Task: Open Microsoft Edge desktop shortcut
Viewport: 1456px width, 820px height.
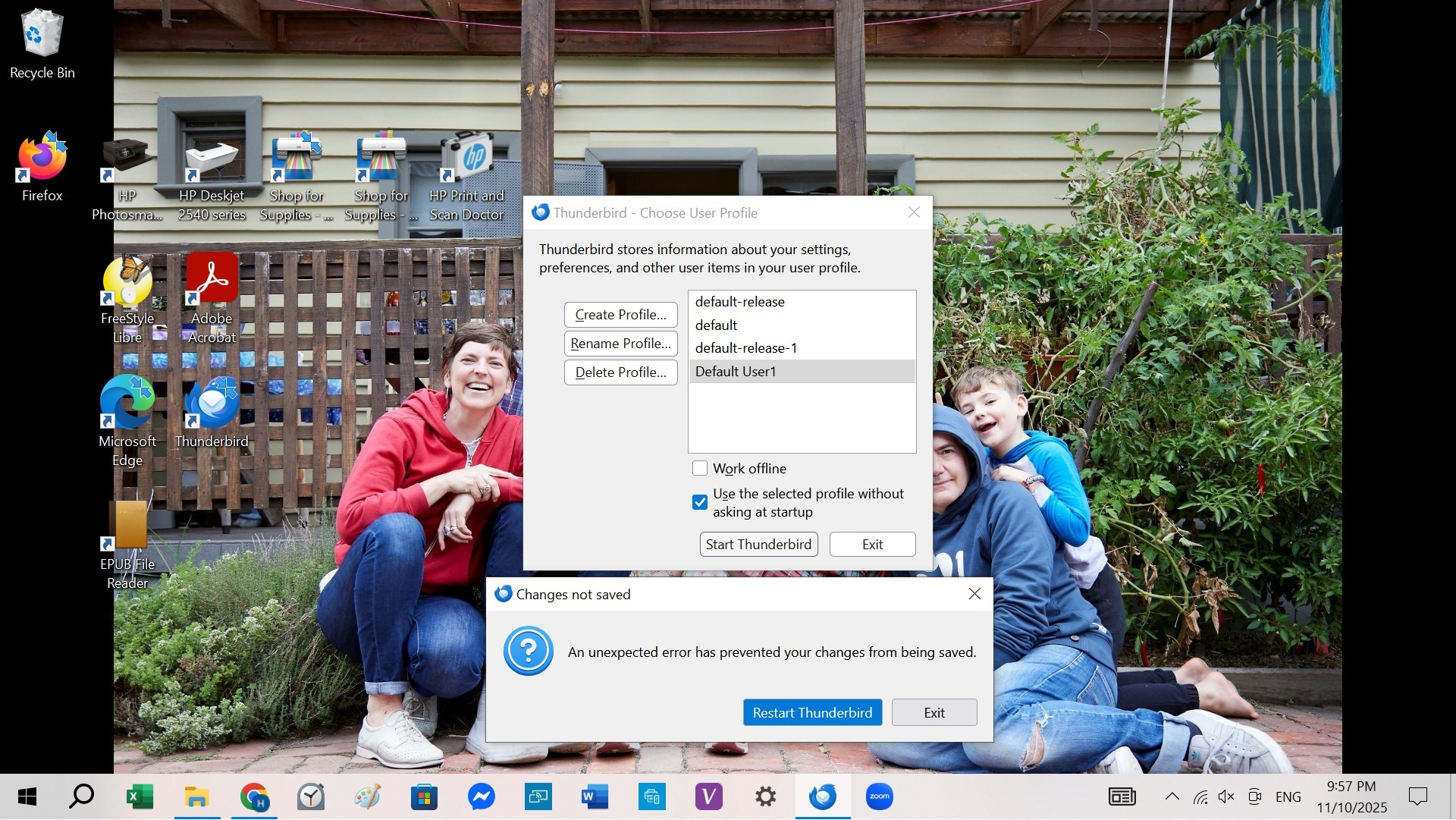Action: (127, 404)
